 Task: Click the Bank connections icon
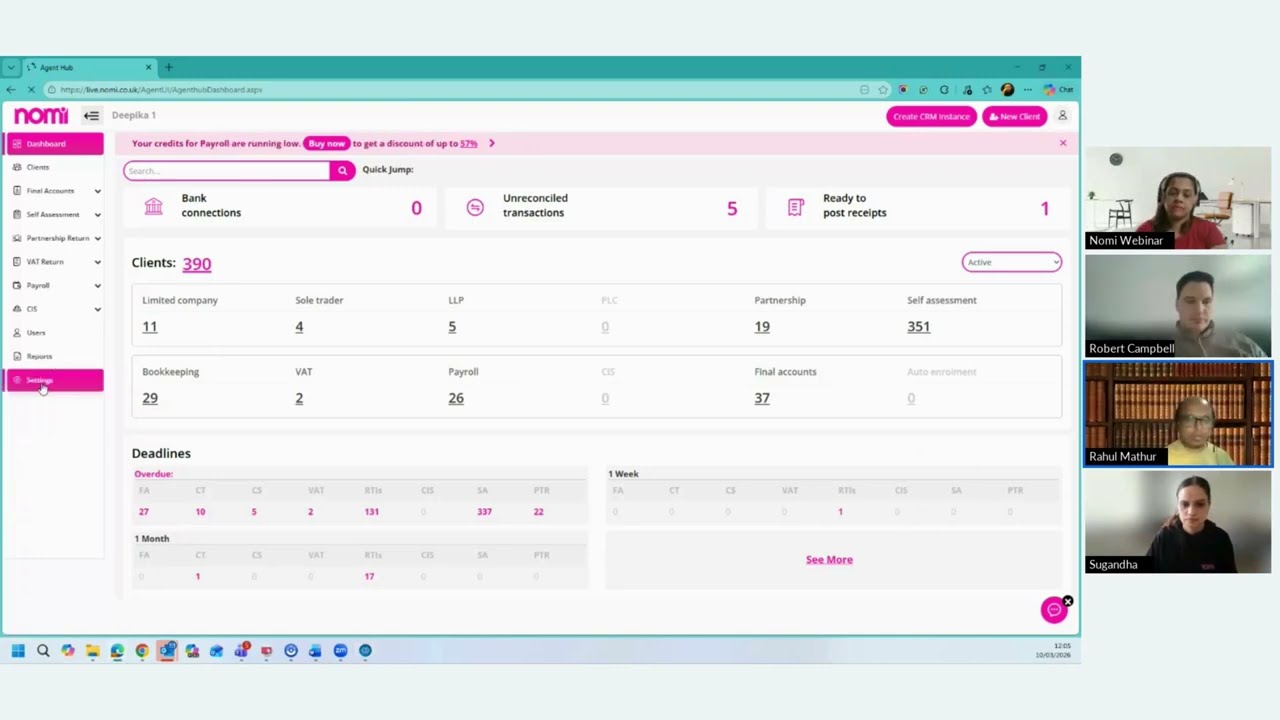(153, 206)
